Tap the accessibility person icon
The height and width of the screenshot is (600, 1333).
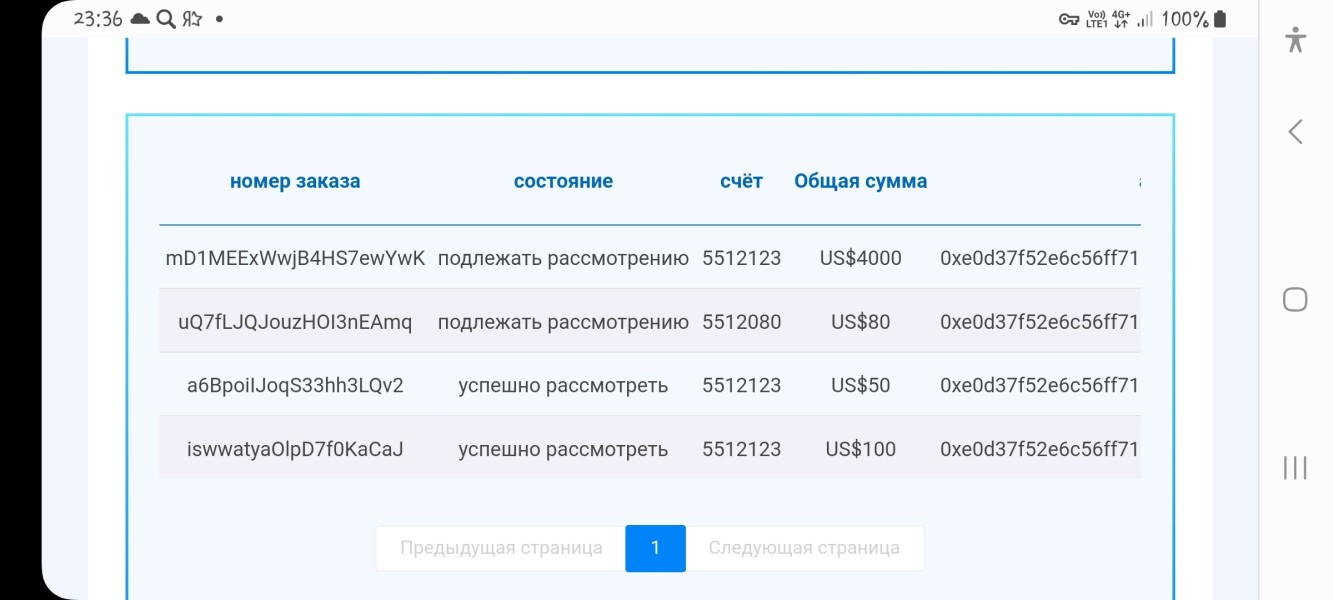1296,40
